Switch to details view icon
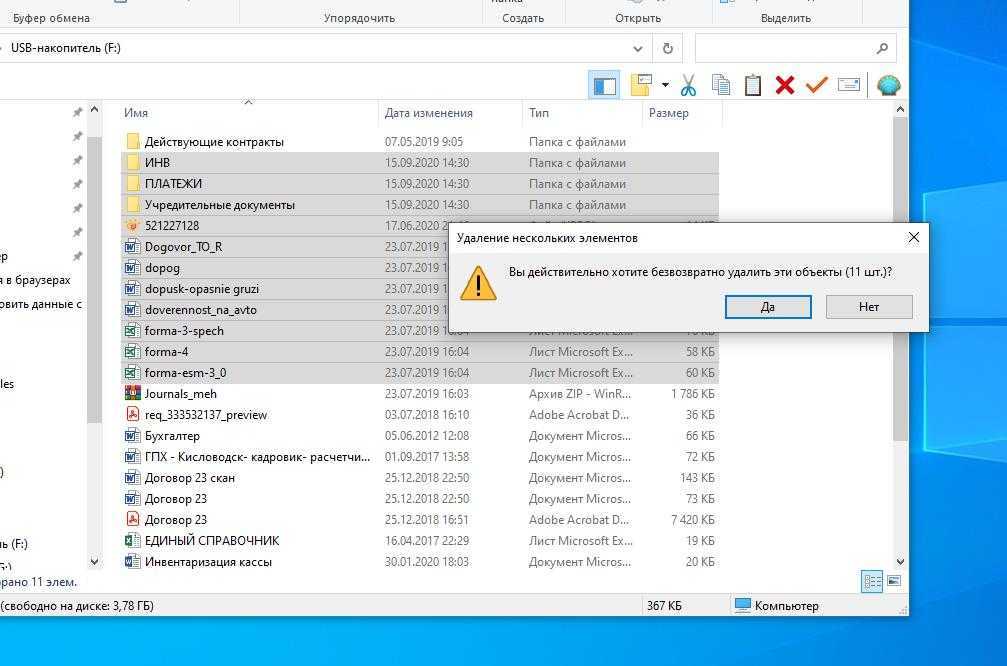 (872, 582)
